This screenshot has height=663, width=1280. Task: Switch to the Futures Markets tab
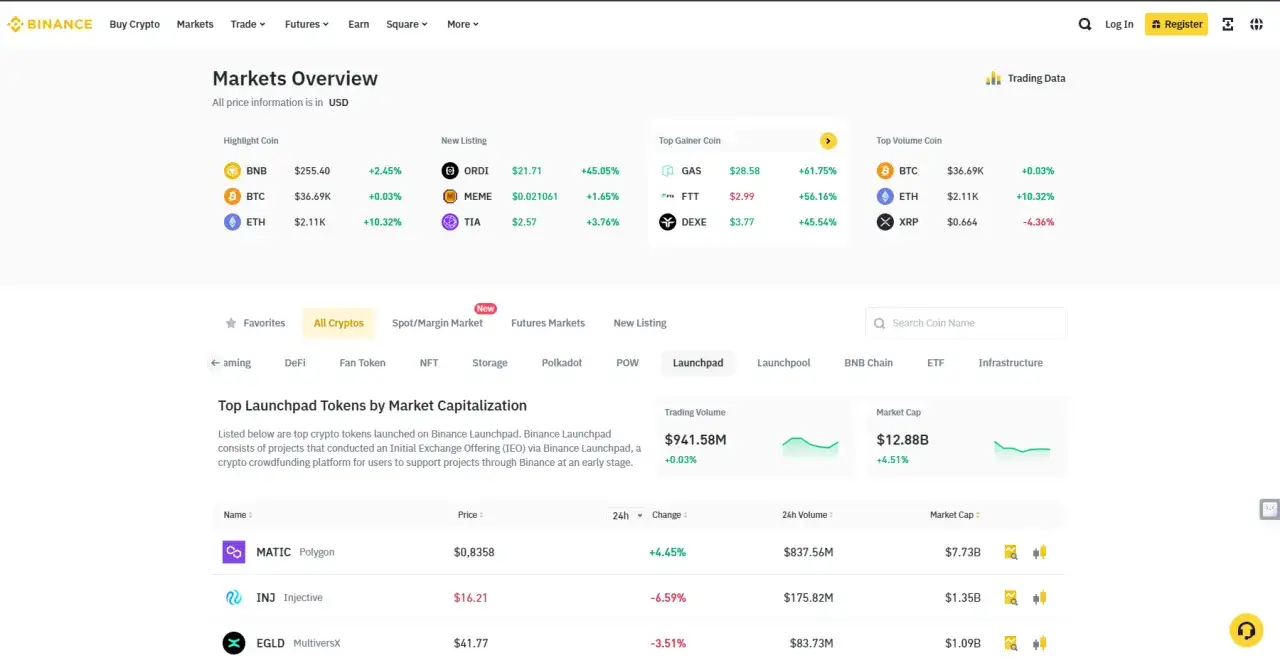tap(548, 323)
